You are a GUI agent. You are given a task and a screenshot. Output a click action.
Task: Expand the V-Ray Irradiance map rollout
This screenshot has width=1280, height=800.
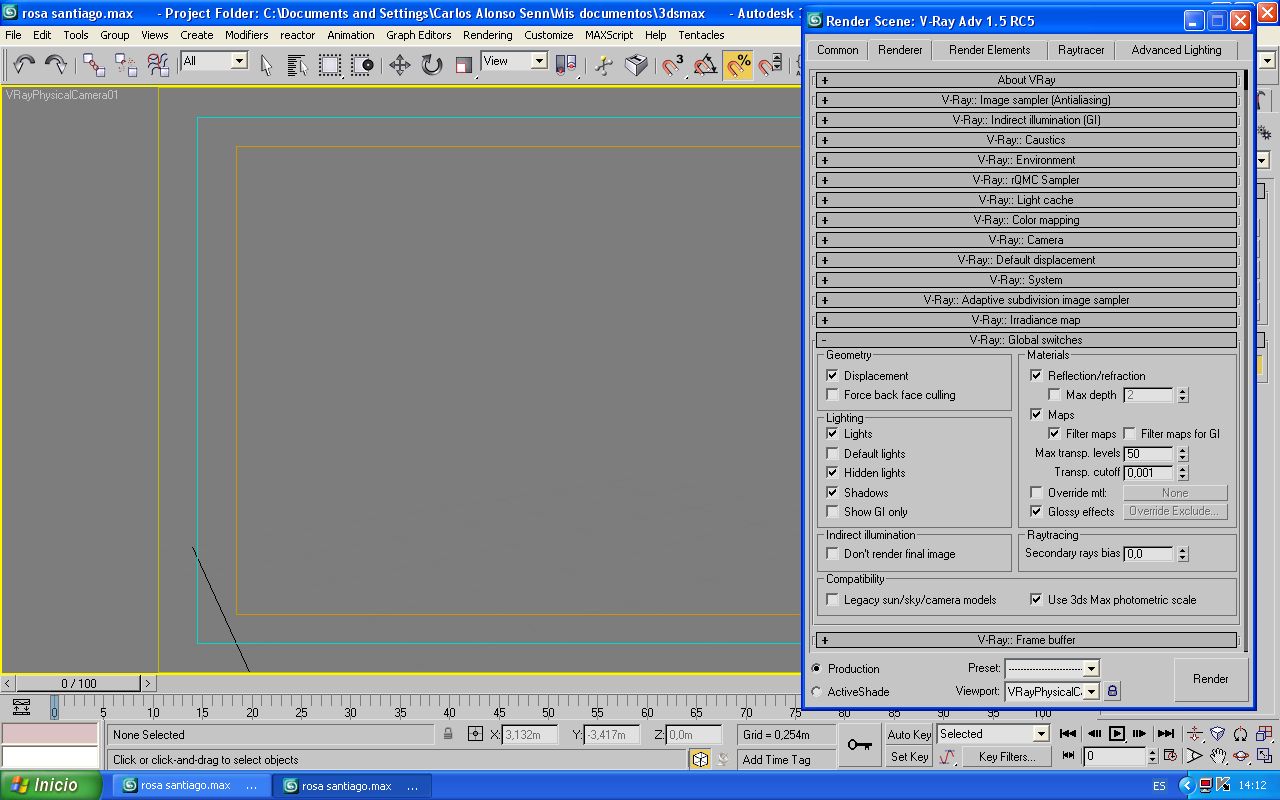pyautogui.click(x=1026, y=320)
